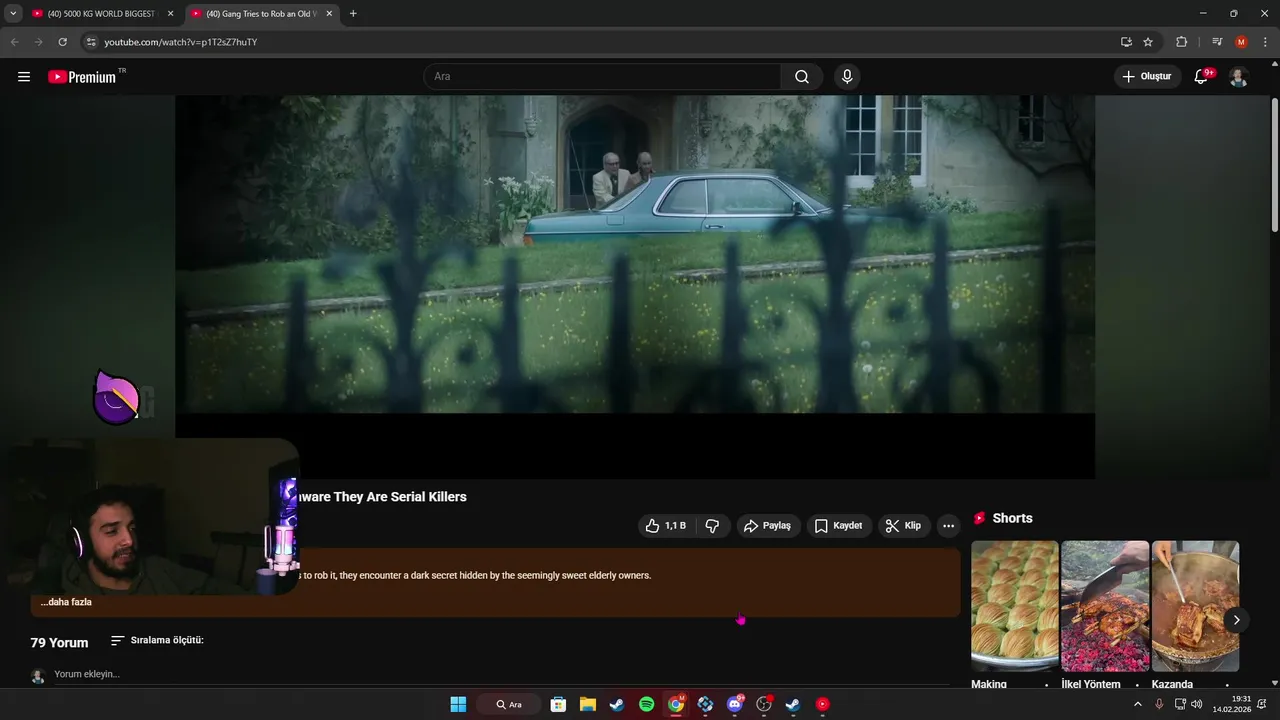Create a clip with Klip button
Viewport: 1280px width, 720px height.
pyautogui.click(x=904, y=526)
